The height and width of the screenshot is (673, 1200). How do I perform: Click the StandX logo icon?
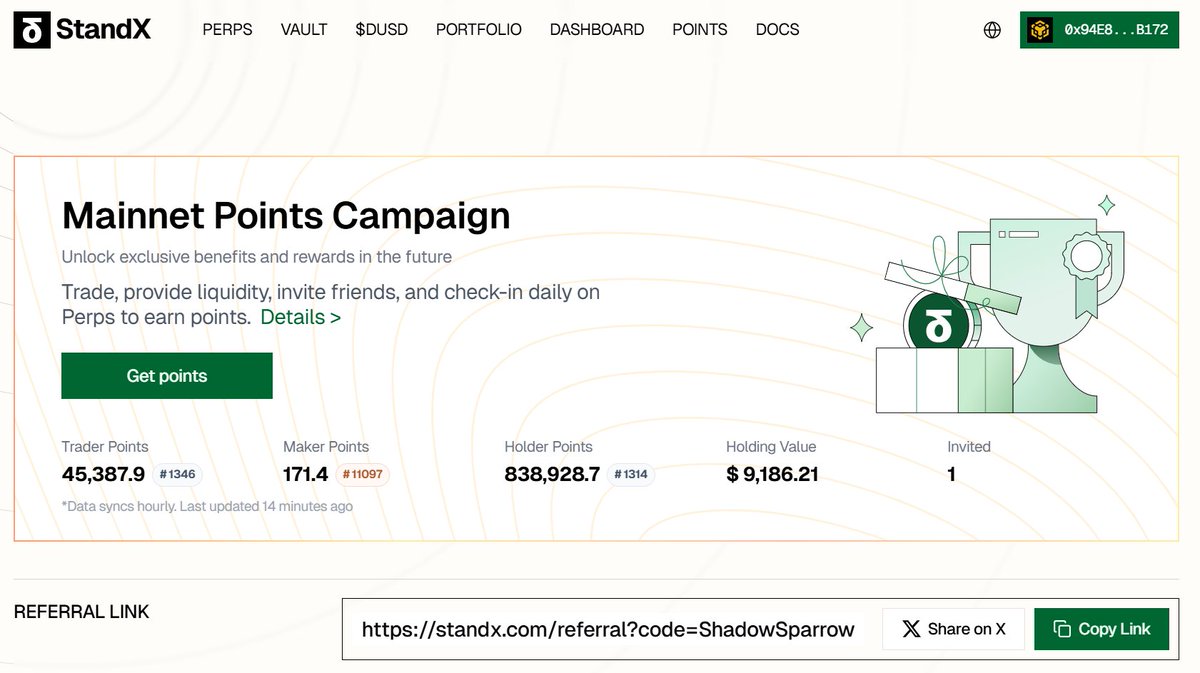point(31,30)
